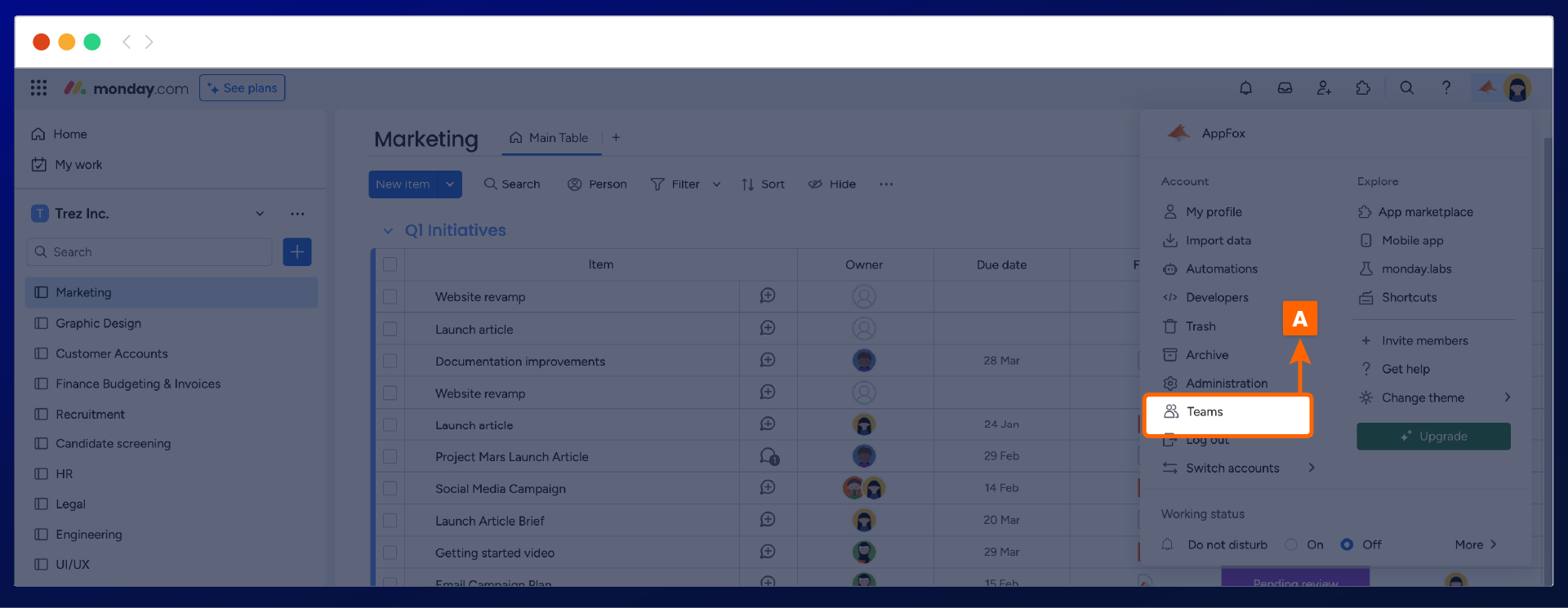Add update to Documentation improvements row
This screenshot has width=1568, height=608.
pyautogui.click(x=768, y=361)
